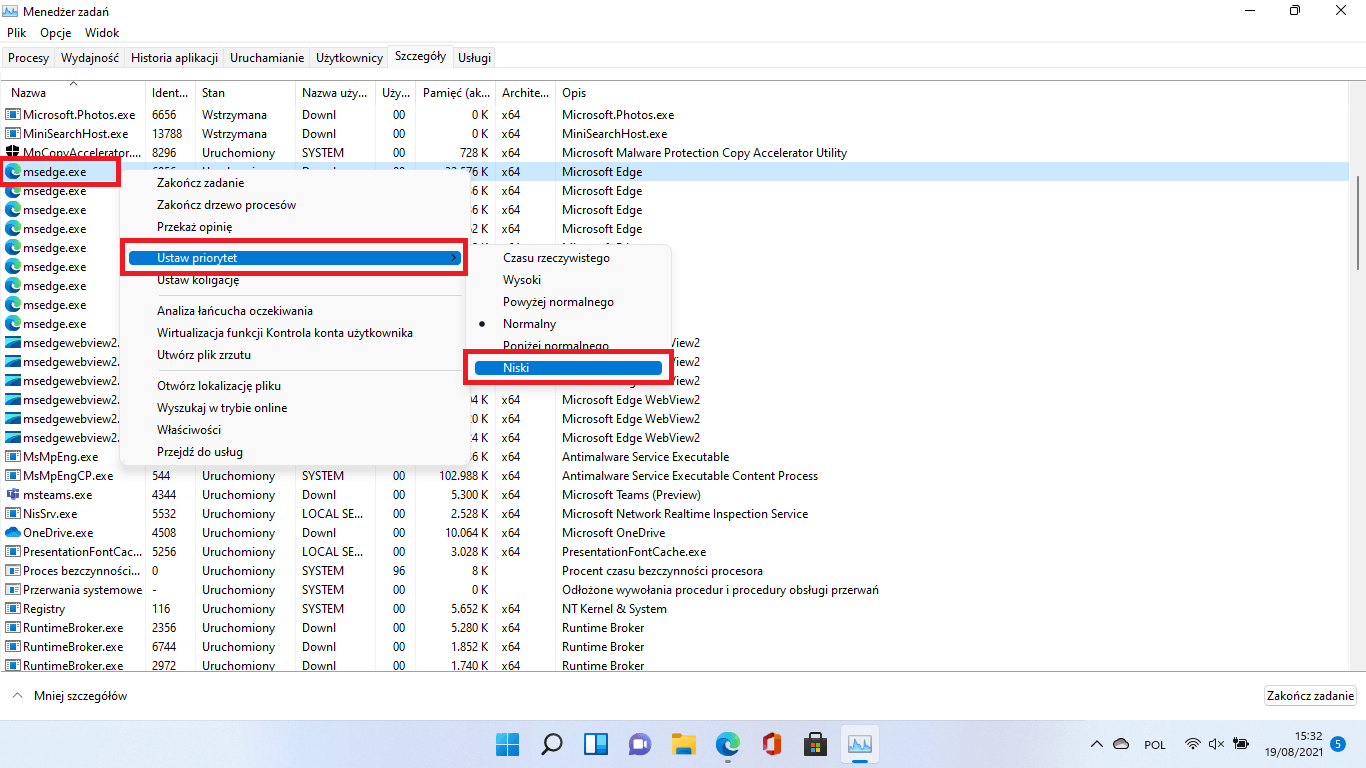
Task: Click the POL language indicator
Action: tap(1155, 745)
